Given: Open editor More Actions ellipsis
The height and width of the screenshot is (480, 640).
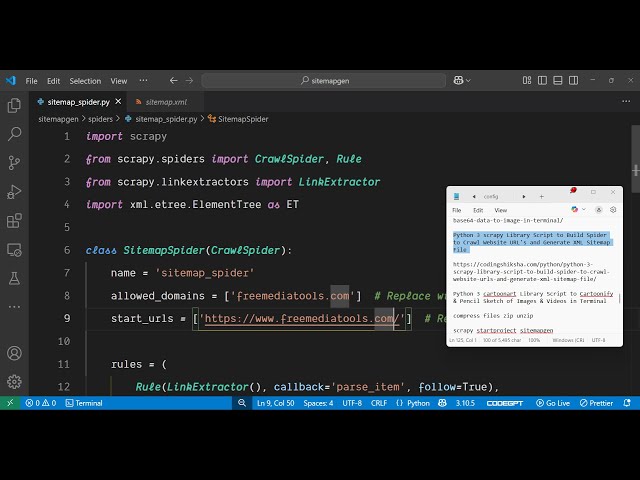Looking at the screenshot, I should click(626, 101).
